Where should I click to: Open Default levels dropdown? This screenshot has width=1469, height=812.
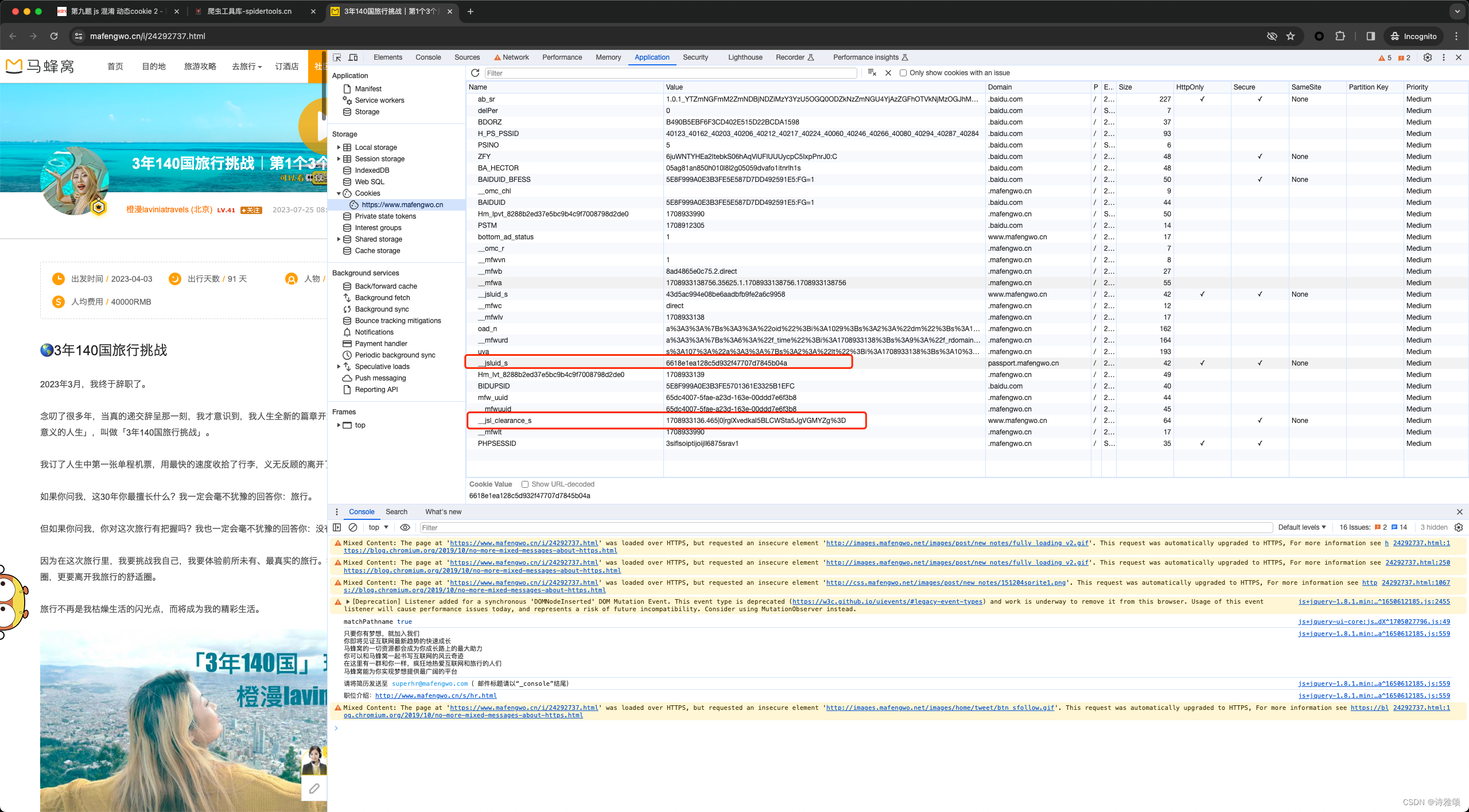point(1301,527)
